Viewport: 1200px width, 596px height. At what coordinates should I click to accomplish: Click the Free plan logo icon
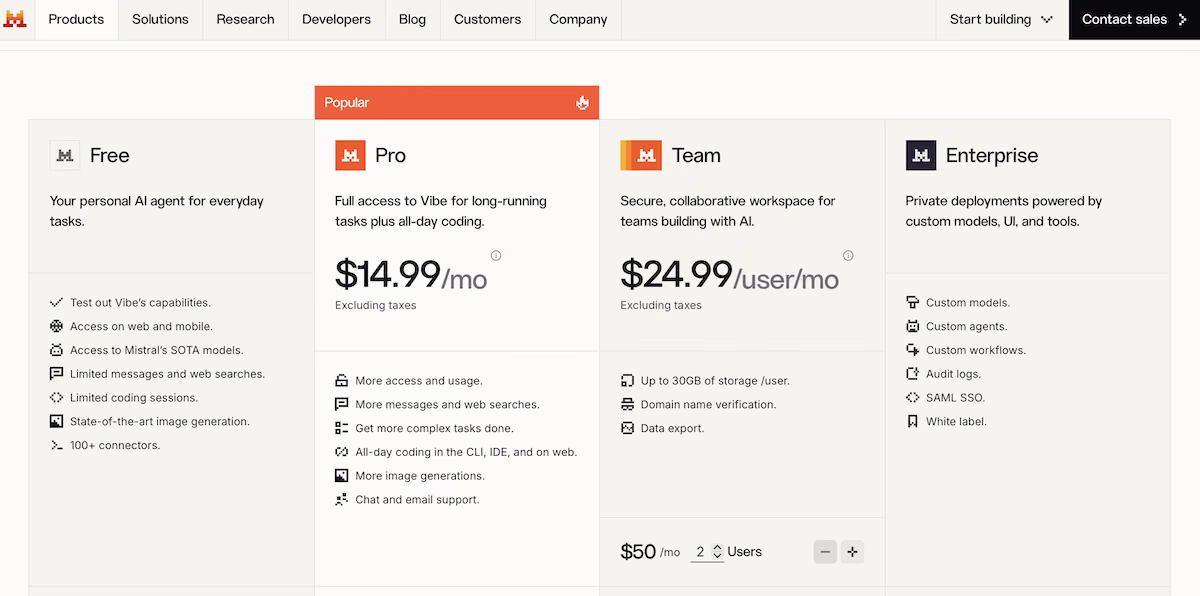pos(65,155)
